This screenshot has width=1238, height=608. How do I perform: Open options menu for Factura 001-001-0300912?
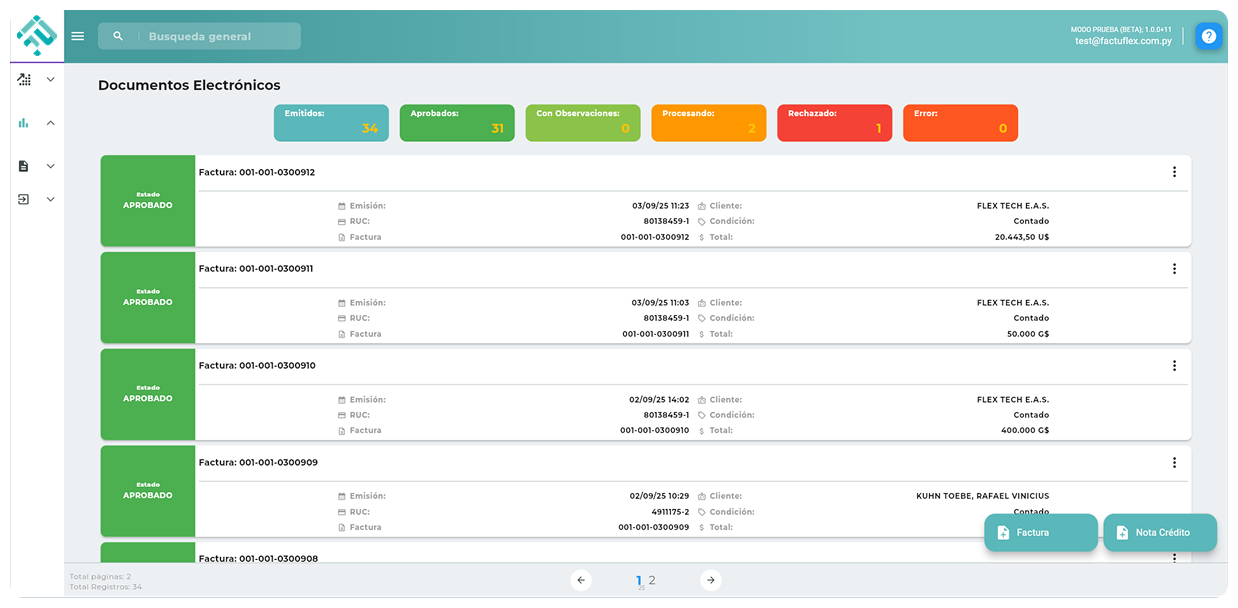point(1174,172)
